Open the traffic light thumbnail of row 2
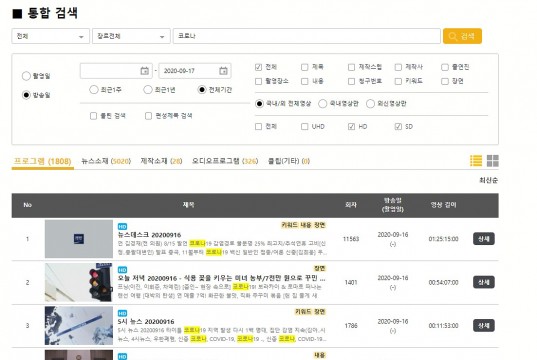This screenshot has width=537, height=360. tap(79, 282)
